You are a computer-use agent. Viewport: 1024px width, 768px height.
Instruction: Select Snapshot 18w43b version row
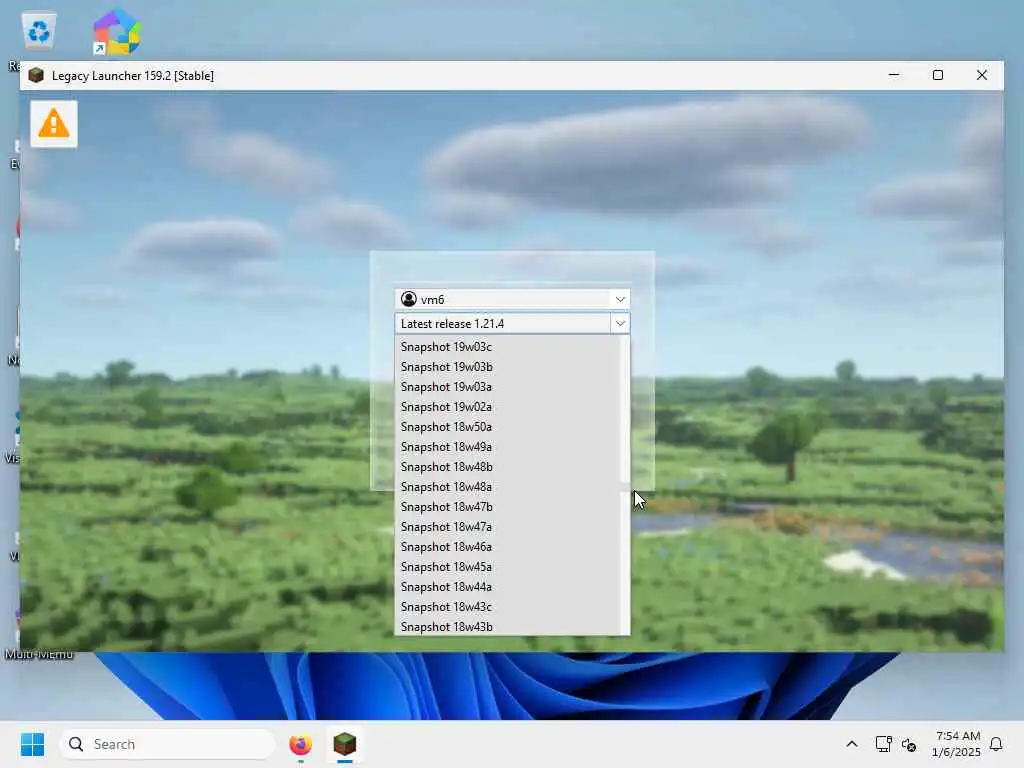(507, 627)
